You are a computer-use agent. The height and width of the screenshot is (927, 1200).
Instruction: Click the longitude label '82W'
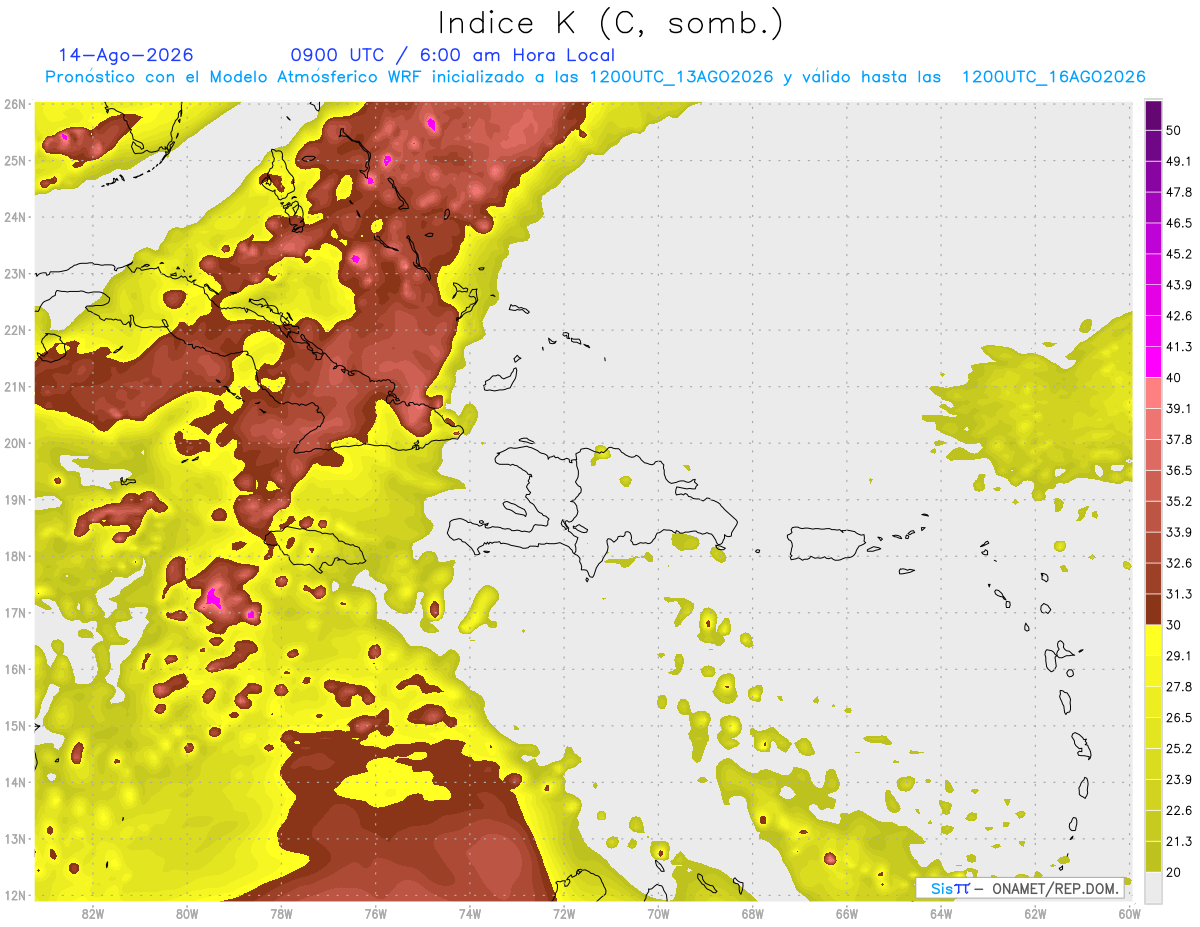pos(92,913)
